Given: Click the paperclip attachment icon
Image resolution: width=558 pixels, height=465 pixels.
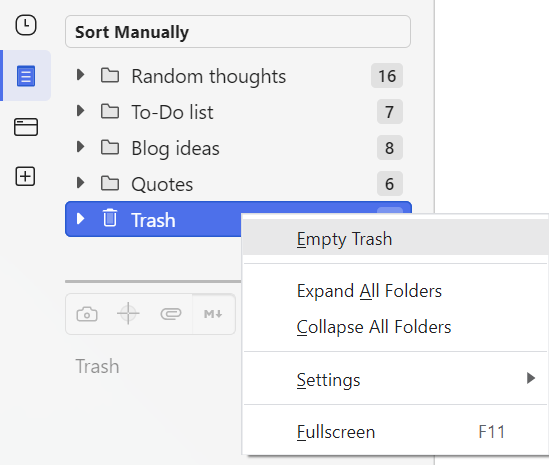Looking at the screenshot, I should (171, 314).
